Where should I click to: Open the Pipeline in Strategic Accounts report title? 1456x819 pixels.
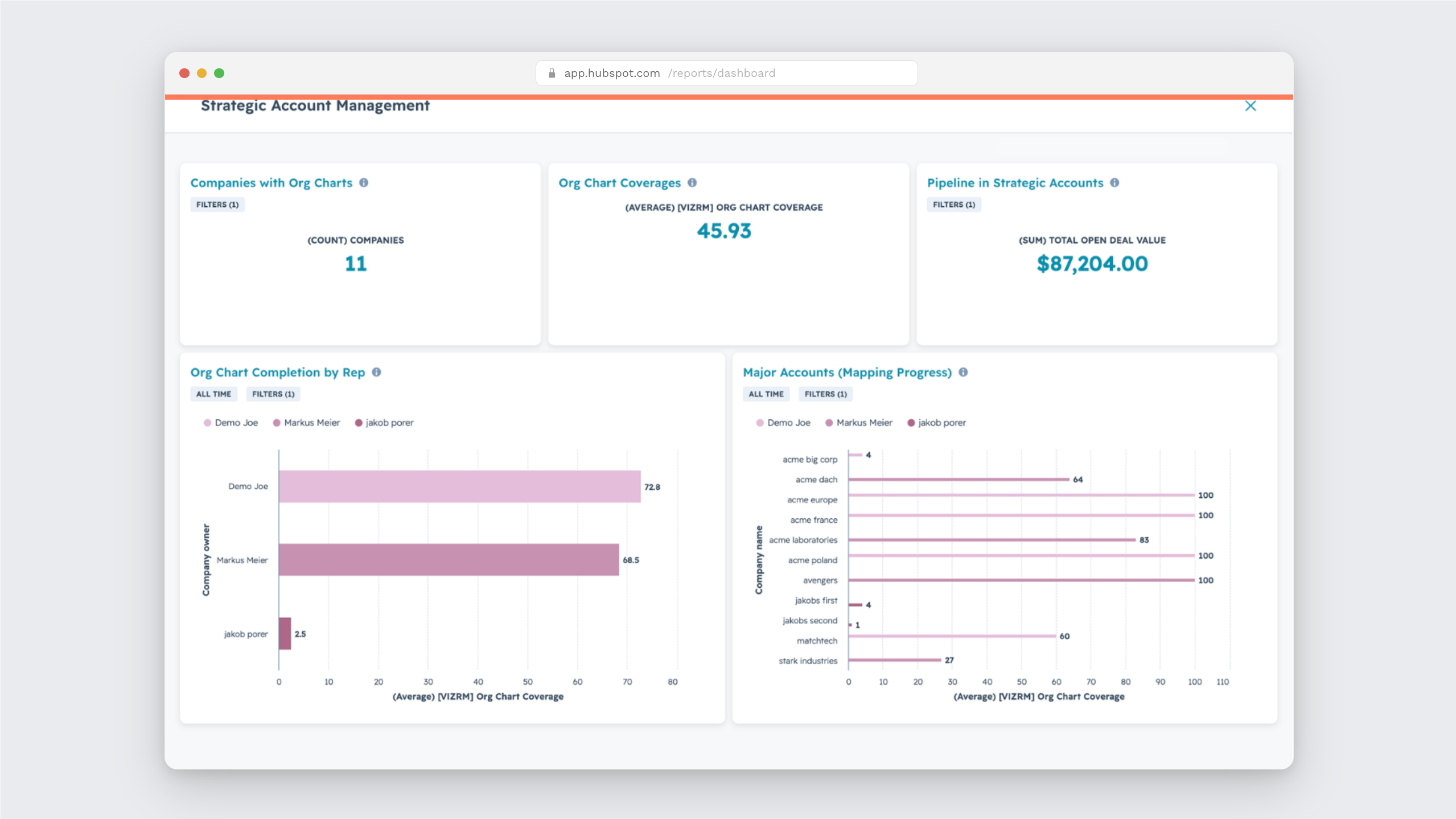(x=1015, y=183)
